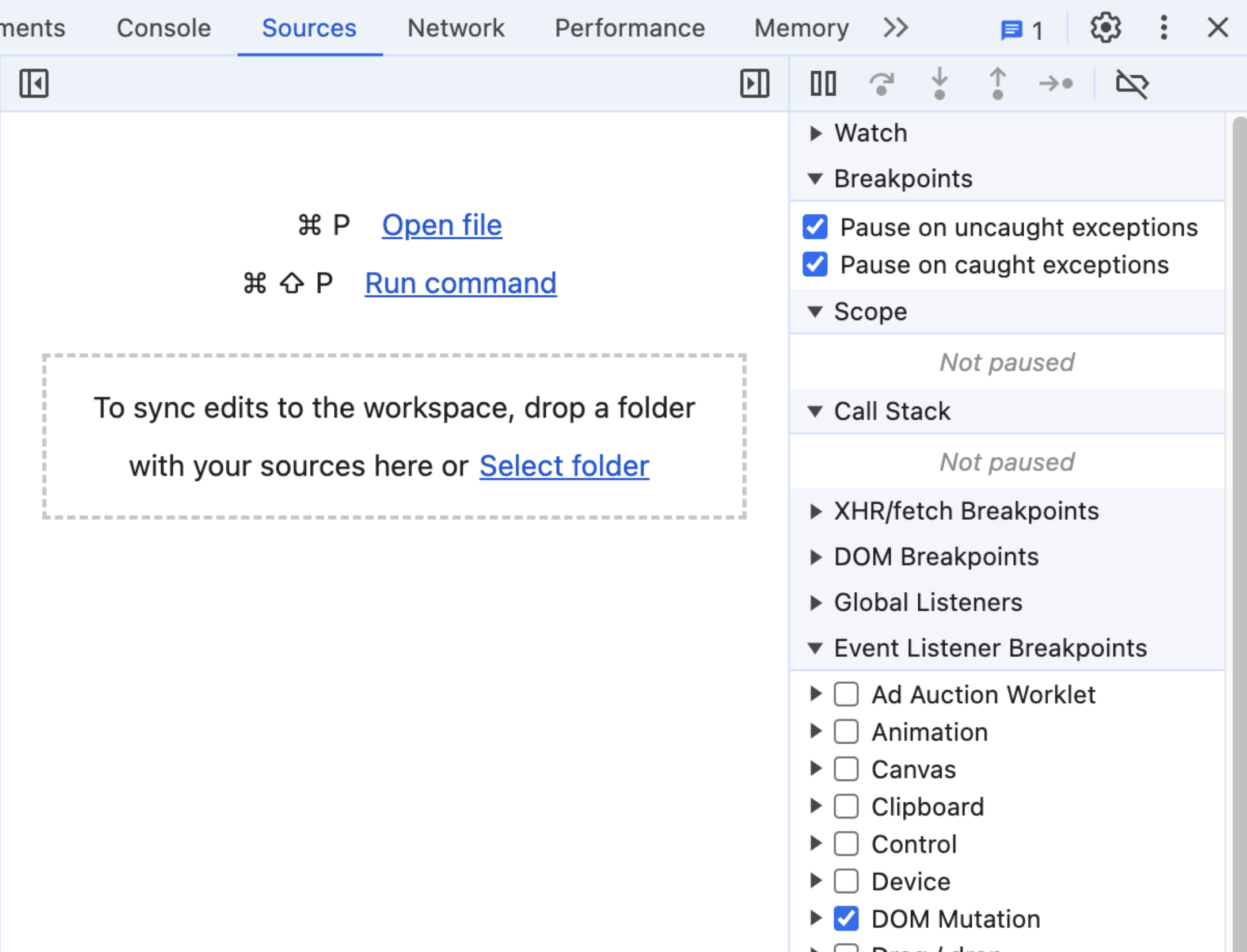
Task: Expand the Watch section
Action: pos(1007,133)
